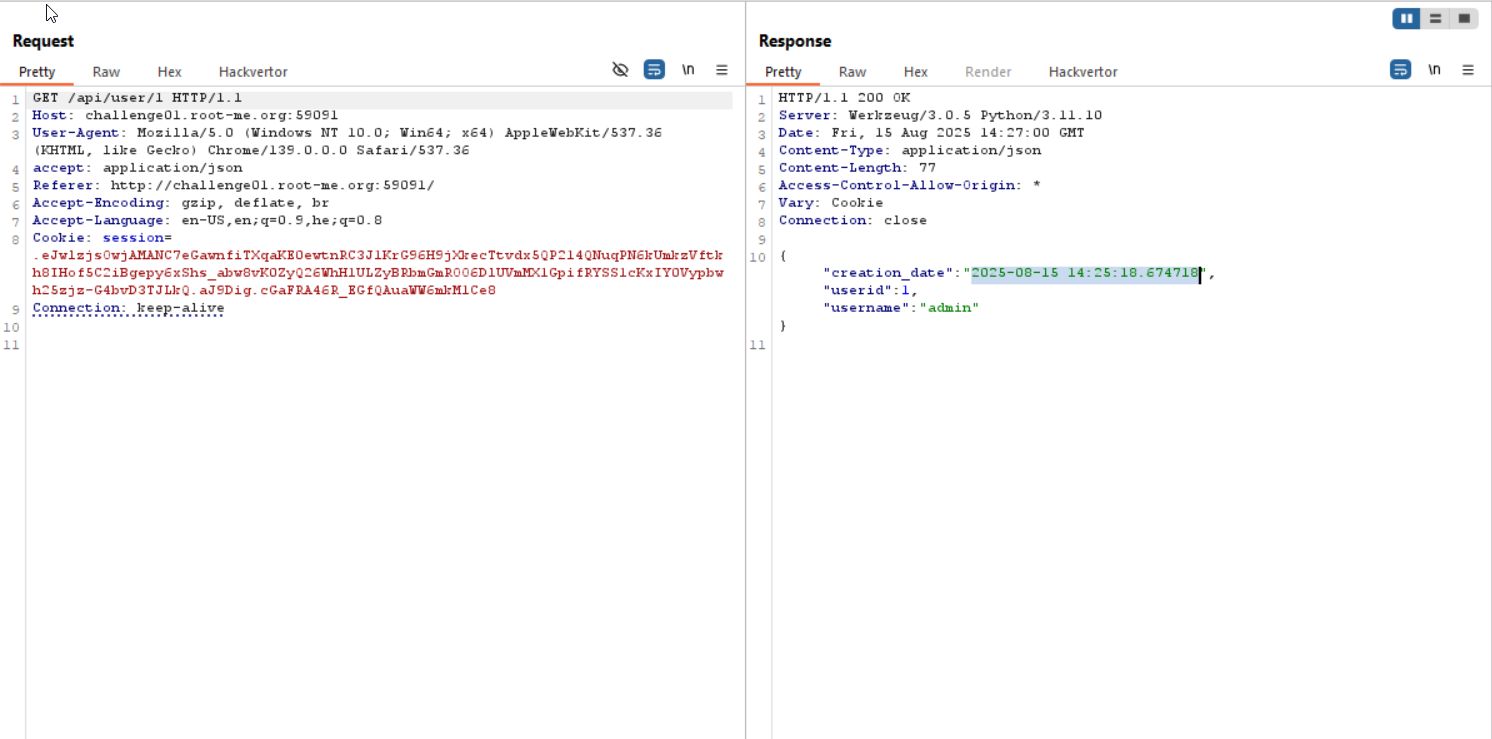Open the Hex tab in Request
This screenshot has width=1492, height=739.
[x=169, y=72]
